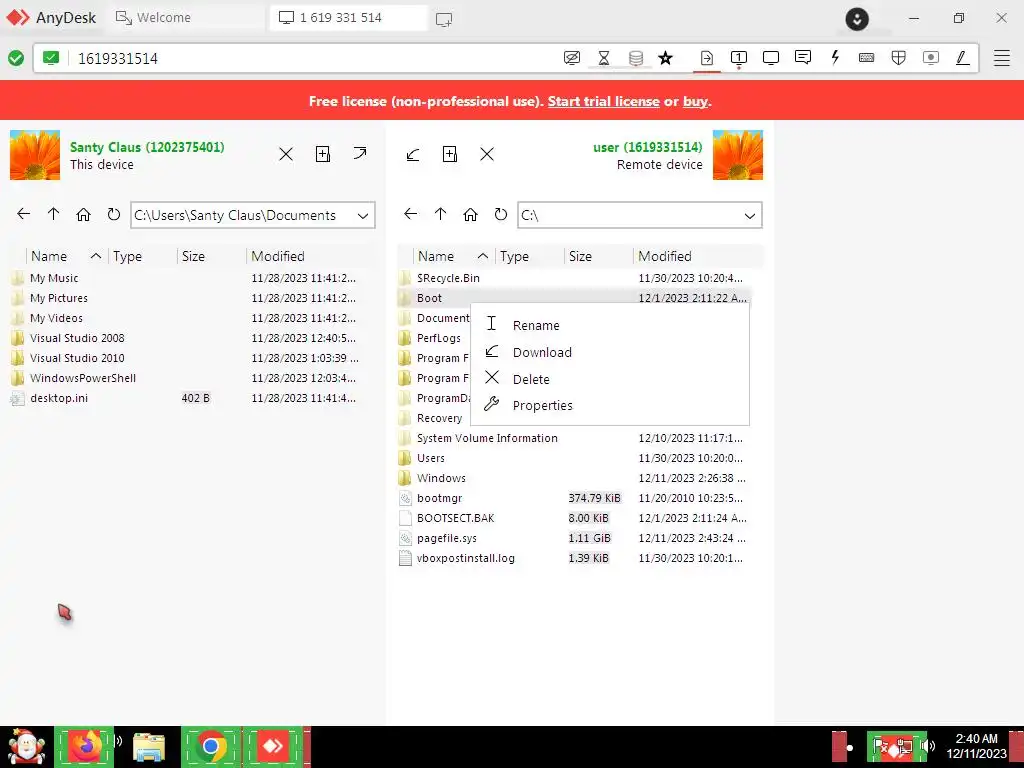Screen dimensions: 1024x768
Task: Go back in local file panel
Action: pos(24,214)
